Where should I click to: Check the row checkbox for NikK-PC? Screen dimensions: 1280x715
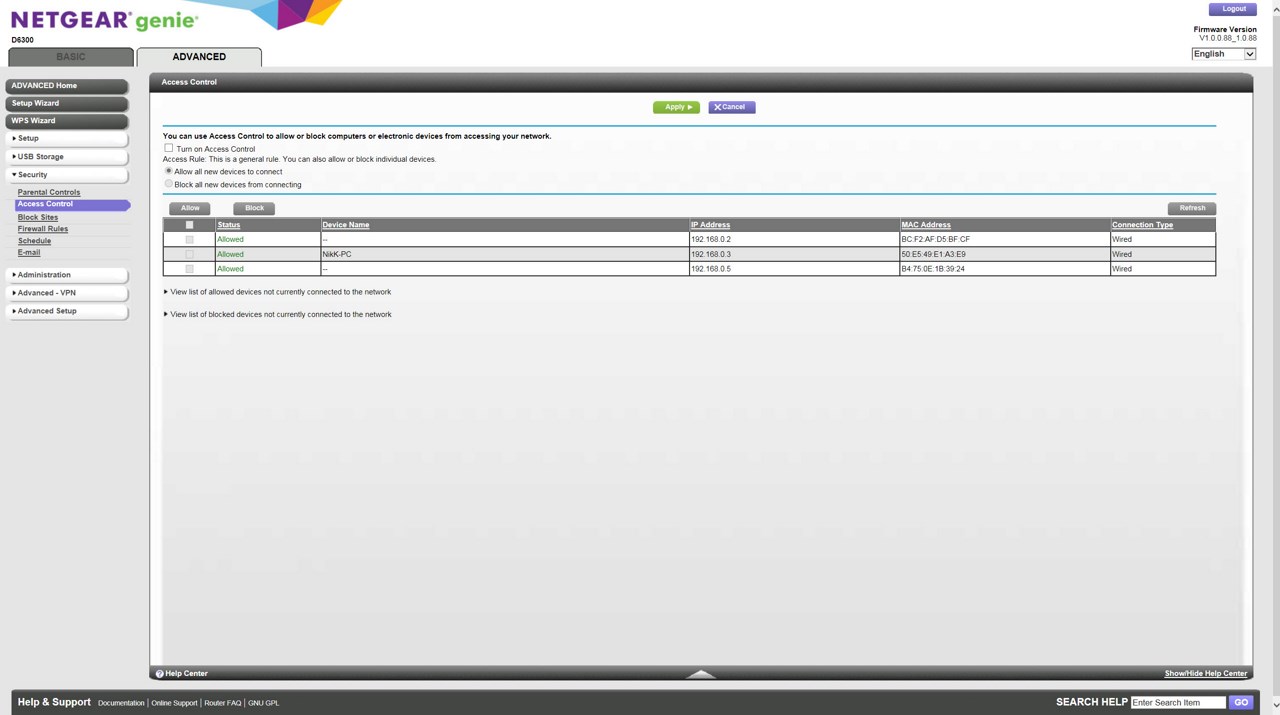189,254
